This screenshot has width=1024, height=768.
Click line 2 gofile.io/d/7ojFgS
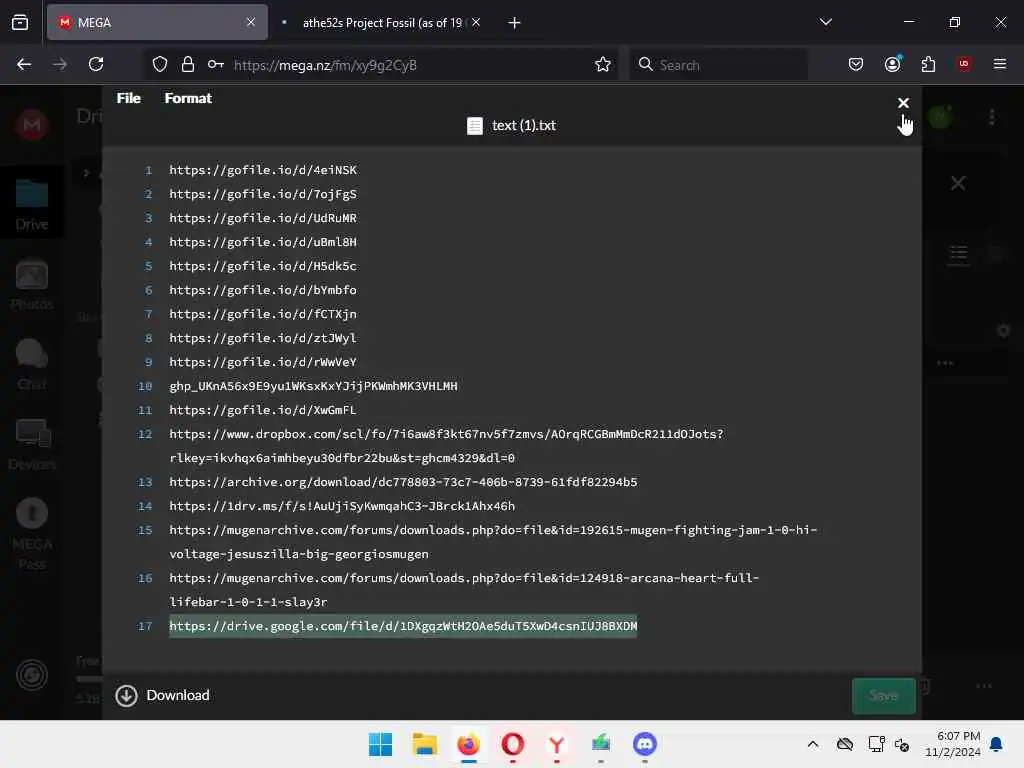263,194
